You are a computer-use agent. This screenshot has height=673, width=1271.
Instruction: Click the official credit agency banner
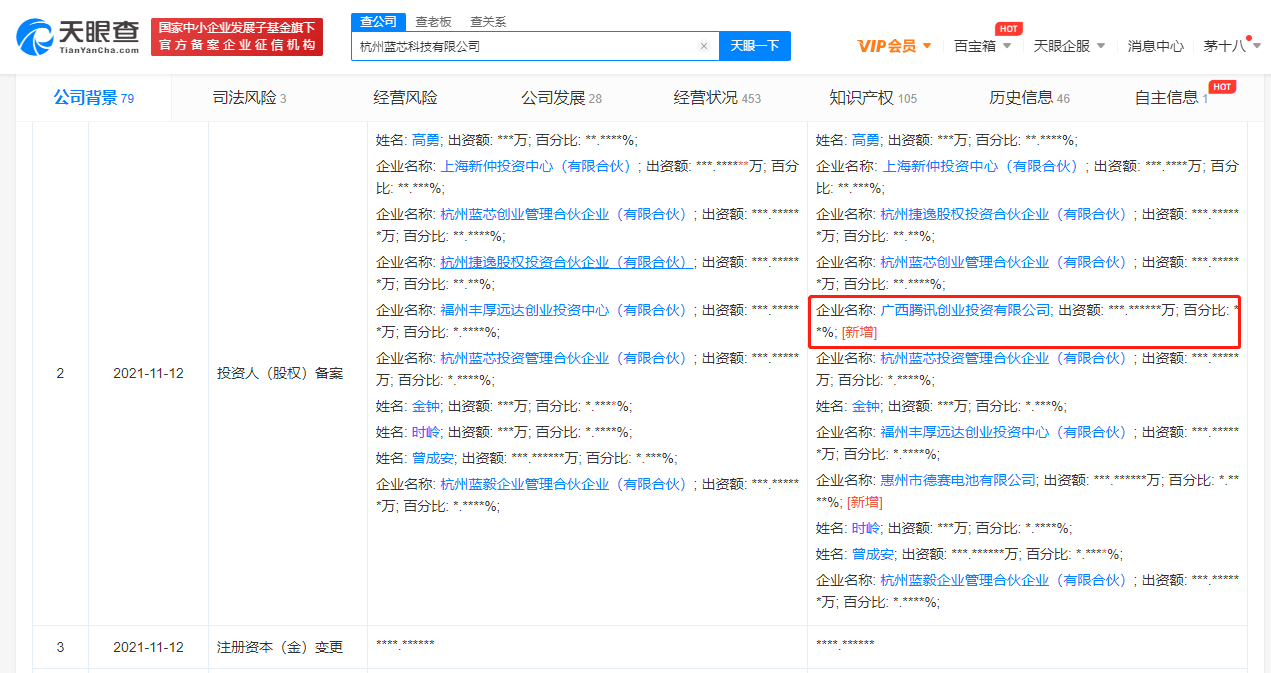(x=238, y=37)
